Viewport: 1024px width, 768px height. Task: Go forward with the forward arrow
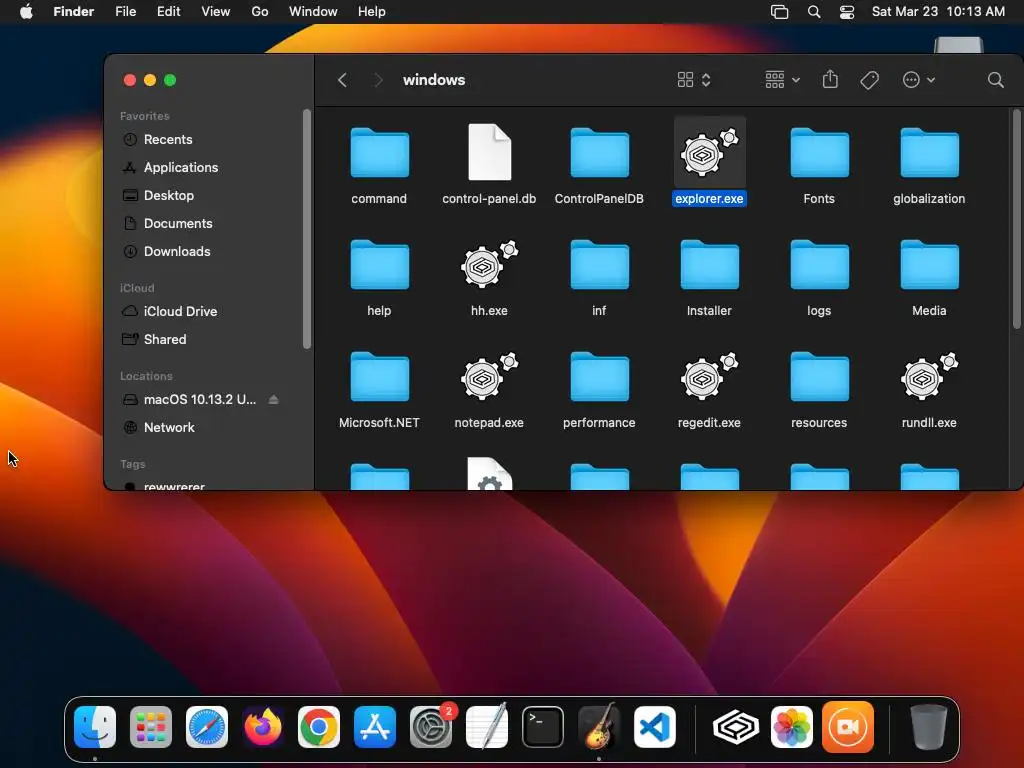click(377, 80)
